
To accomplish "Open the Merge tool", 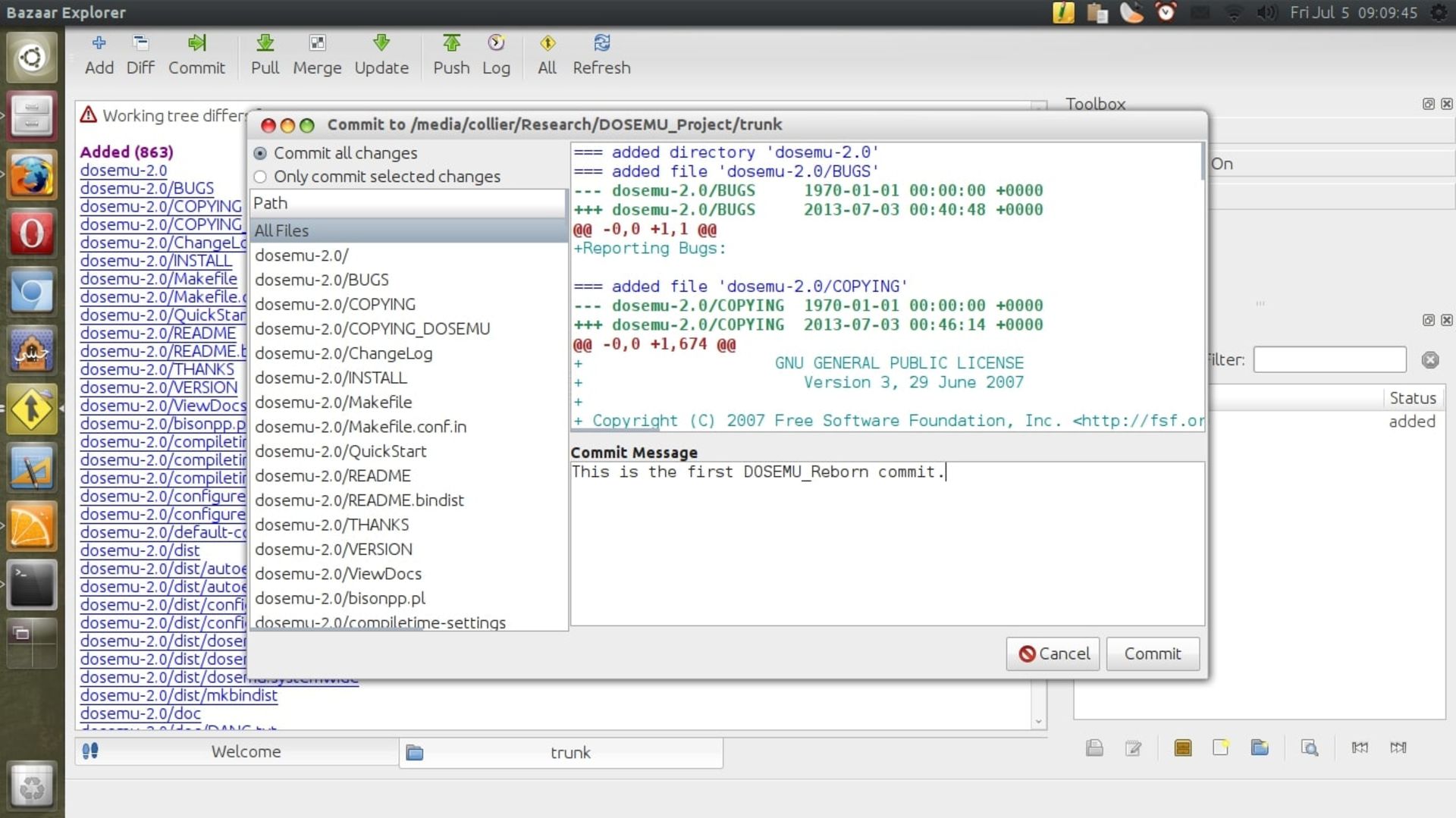I will point(317,55).
